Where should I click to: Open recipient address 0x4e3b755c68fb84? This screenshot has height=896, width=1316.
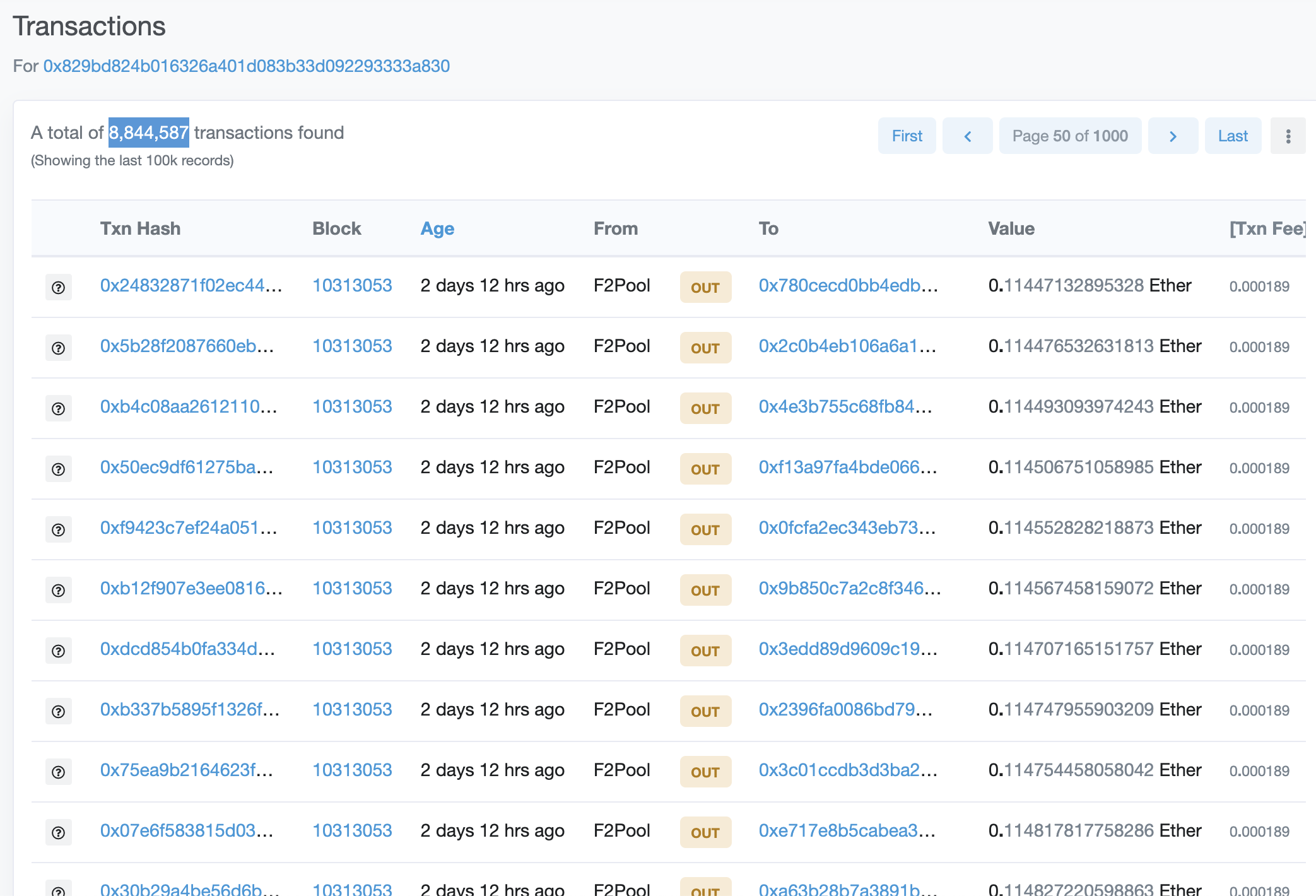click(845, 406)
